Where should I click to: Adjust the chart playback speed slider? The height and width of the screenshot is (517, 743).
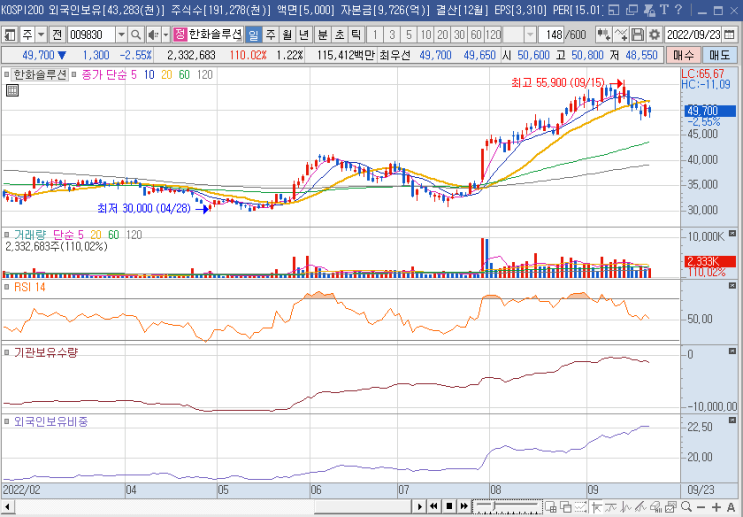[x=492, y=506]
